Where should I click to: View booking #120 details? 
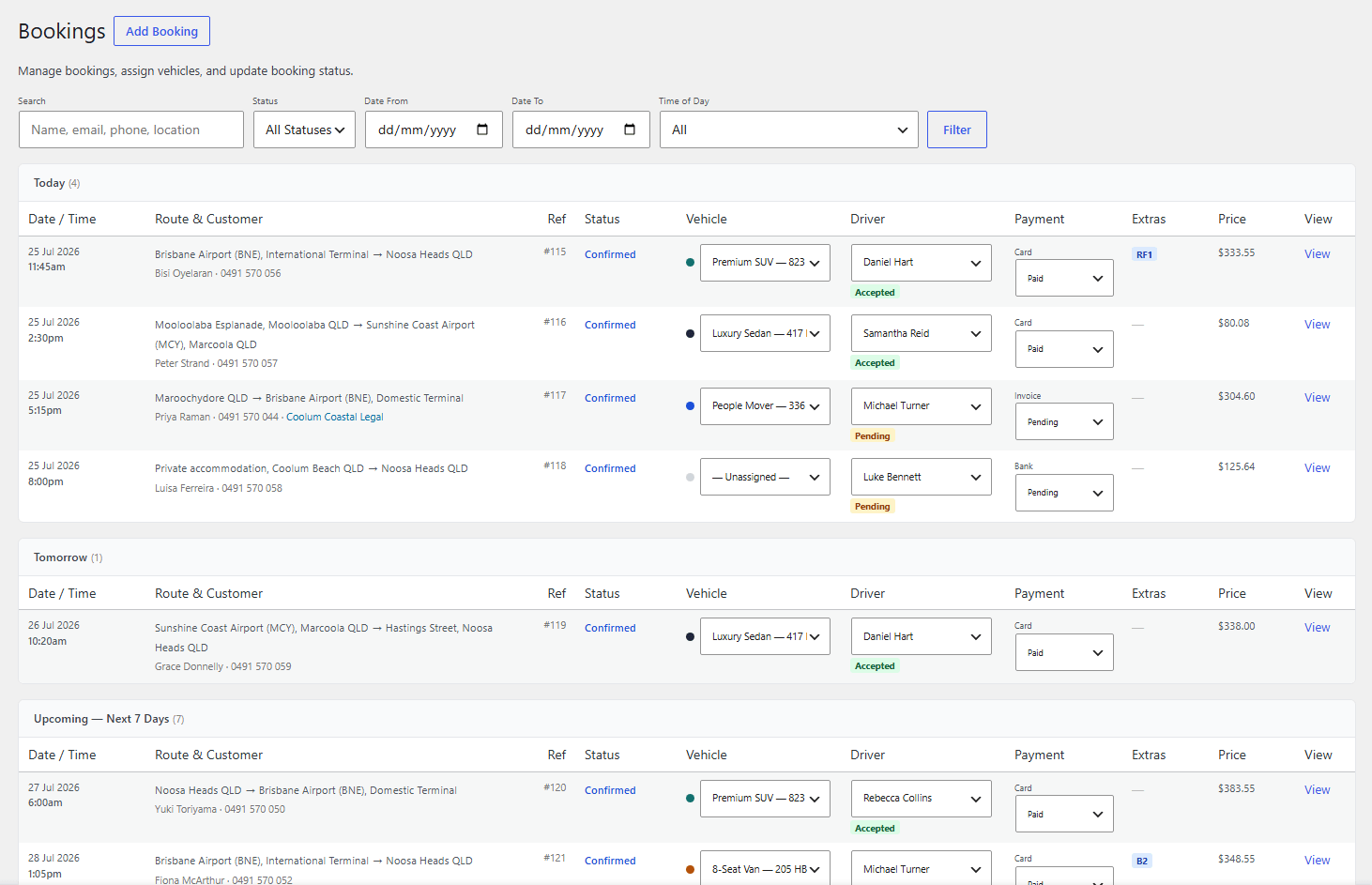[1317, 789]
